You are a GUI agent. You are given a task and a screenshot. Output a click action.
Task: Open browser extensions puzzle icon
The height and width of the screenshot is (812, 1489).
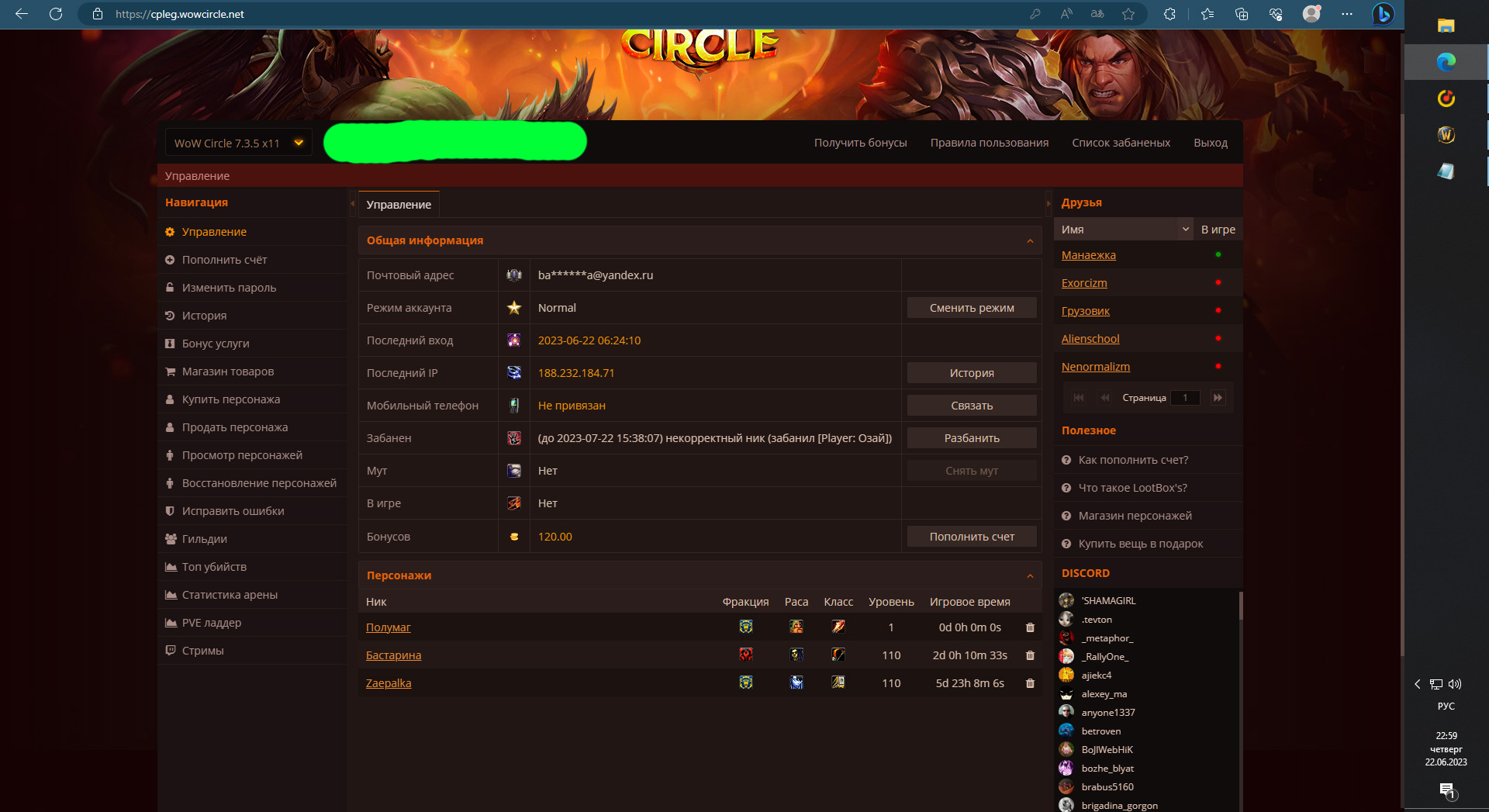pyautogui.click(x=1169, y=14)
